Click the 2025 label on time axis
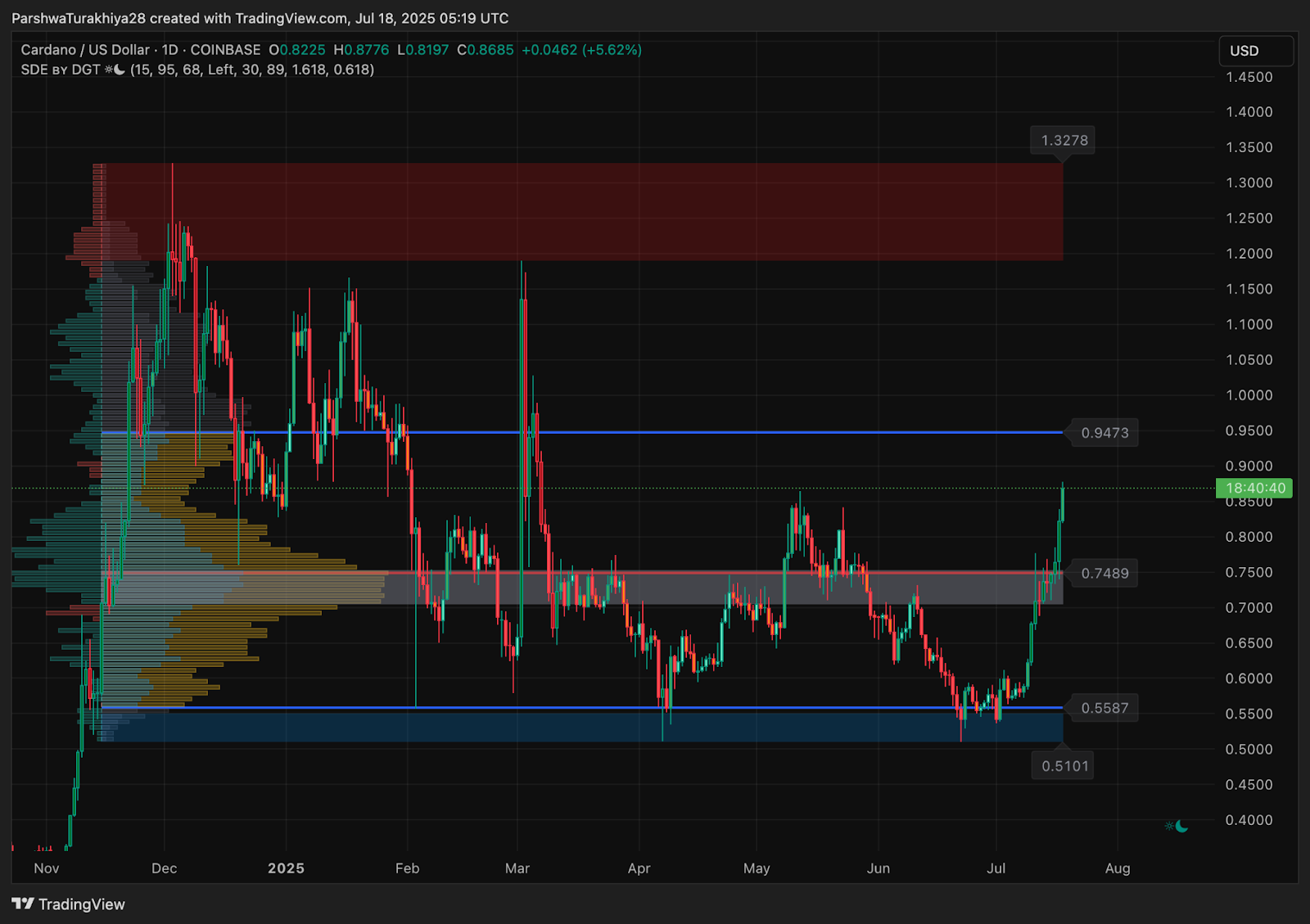This screenshot has width=1310, height=924. [286, 868]
